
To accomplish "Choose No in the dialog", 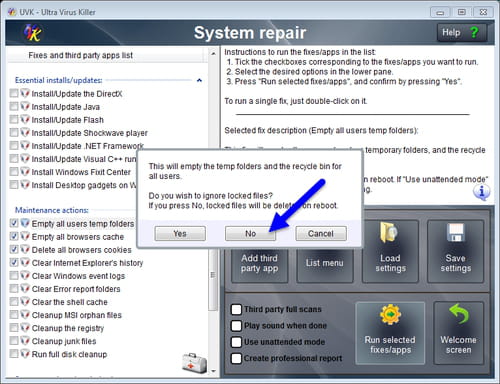I will click(x=250, y=234).
